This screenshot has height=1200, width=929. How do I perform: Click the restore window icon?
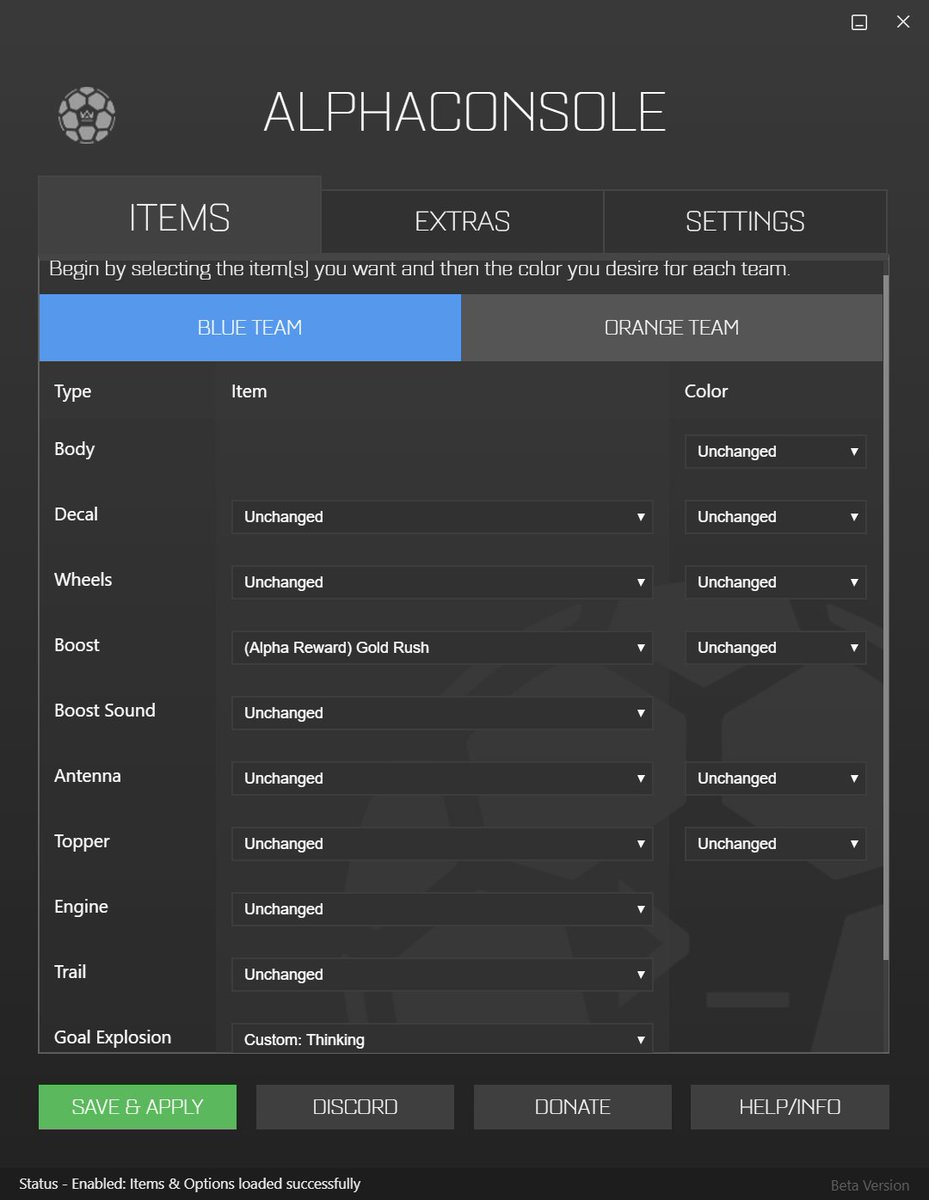tap(858, 22)
